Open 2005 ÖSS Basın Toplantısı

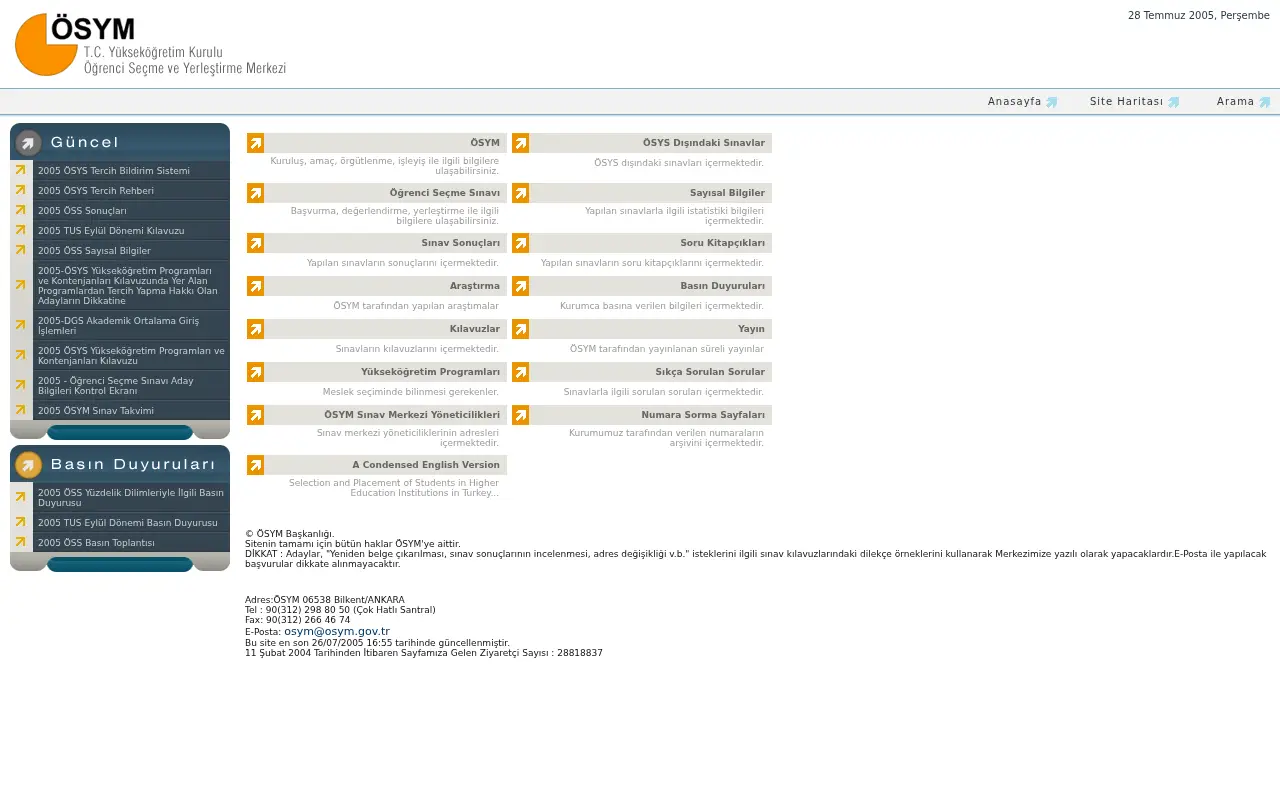96,543
